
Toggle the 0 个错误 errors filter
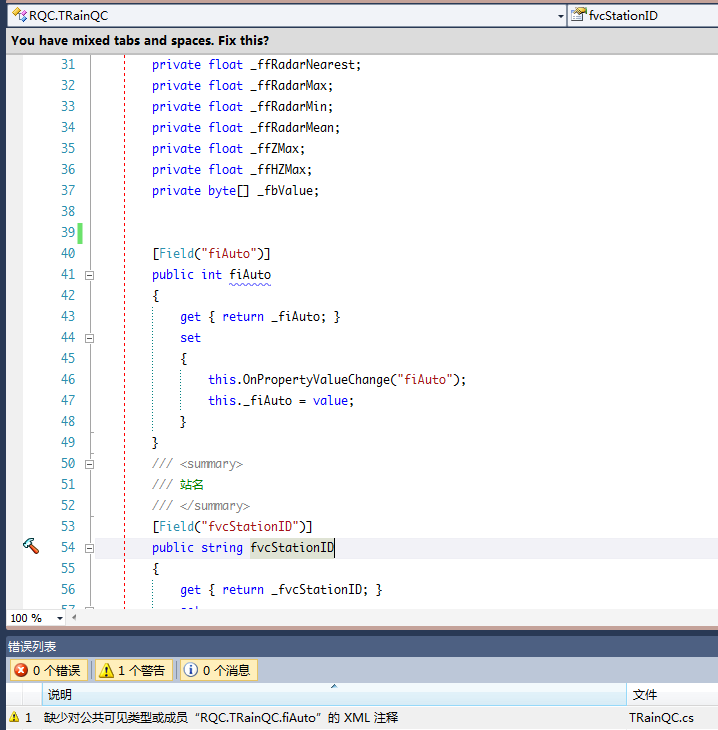(x=48, y=670)
